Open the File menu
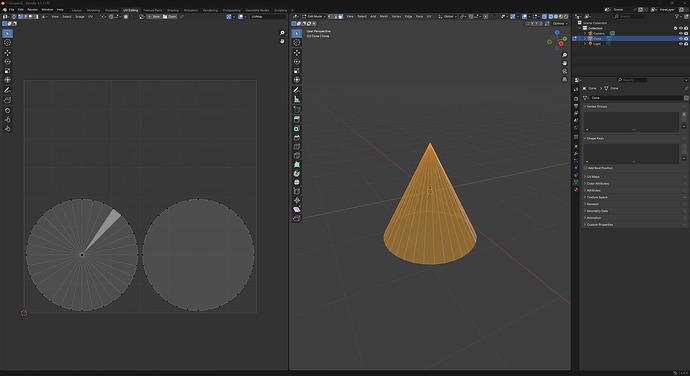Image resolution: width=690 pixels, height=376 pixels. pyautogui.click(x=11, y=10)
